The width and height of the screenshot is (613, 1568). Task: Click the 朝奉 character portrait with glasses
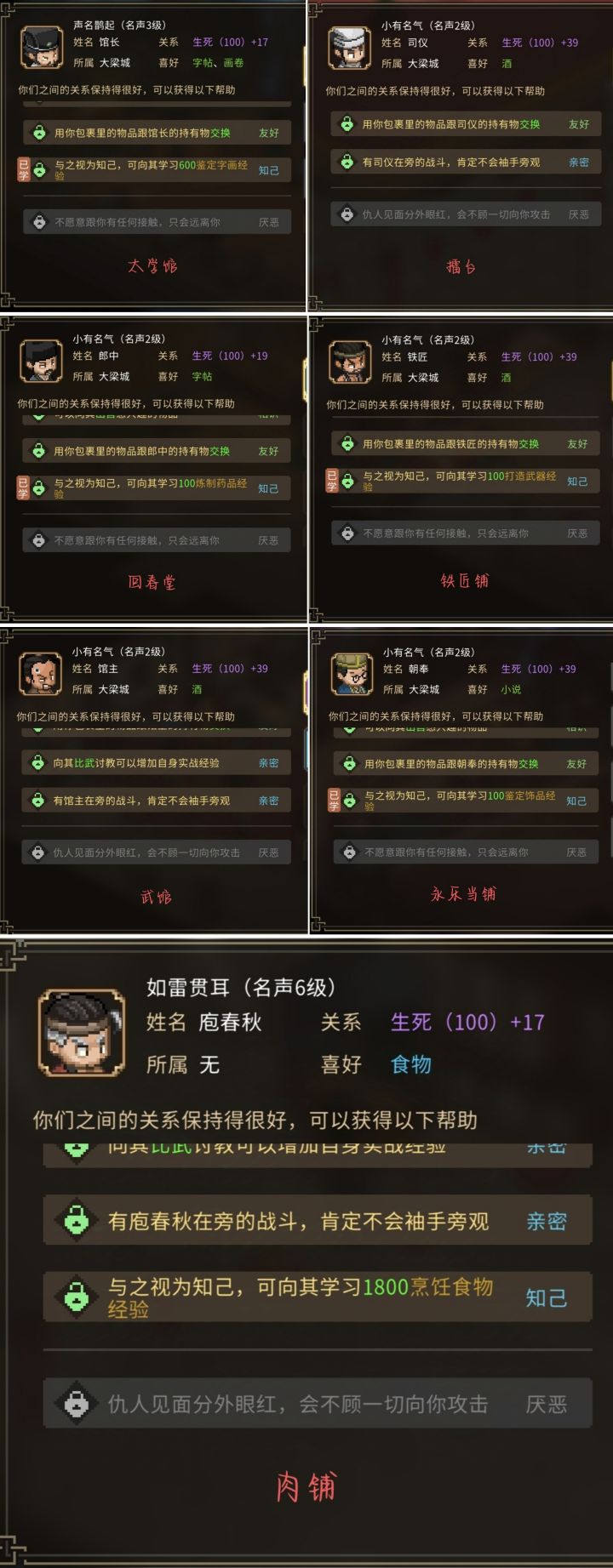point(351,675)
